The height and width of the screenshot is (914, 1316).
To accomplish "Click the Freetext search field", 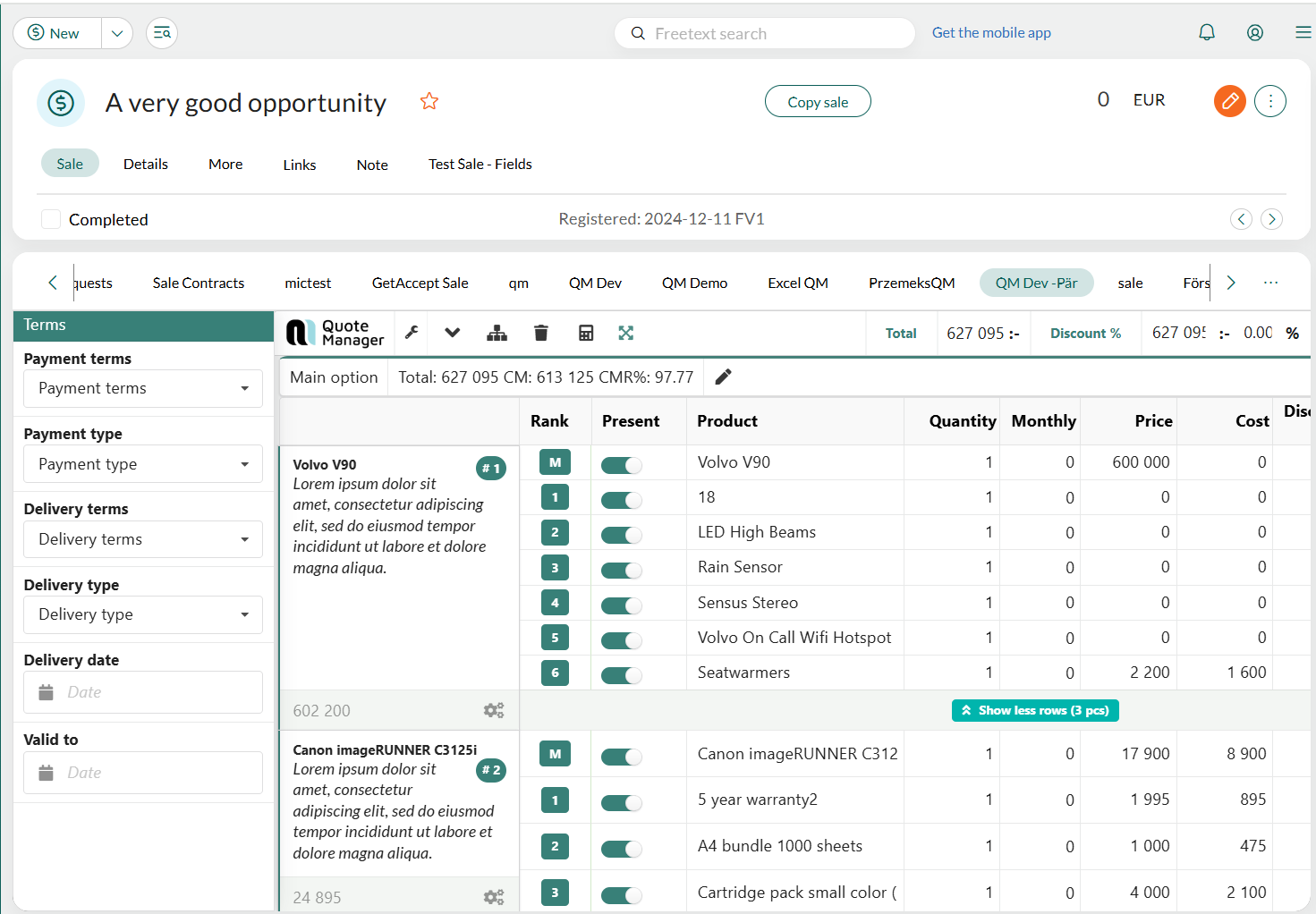I will [765, 33].
